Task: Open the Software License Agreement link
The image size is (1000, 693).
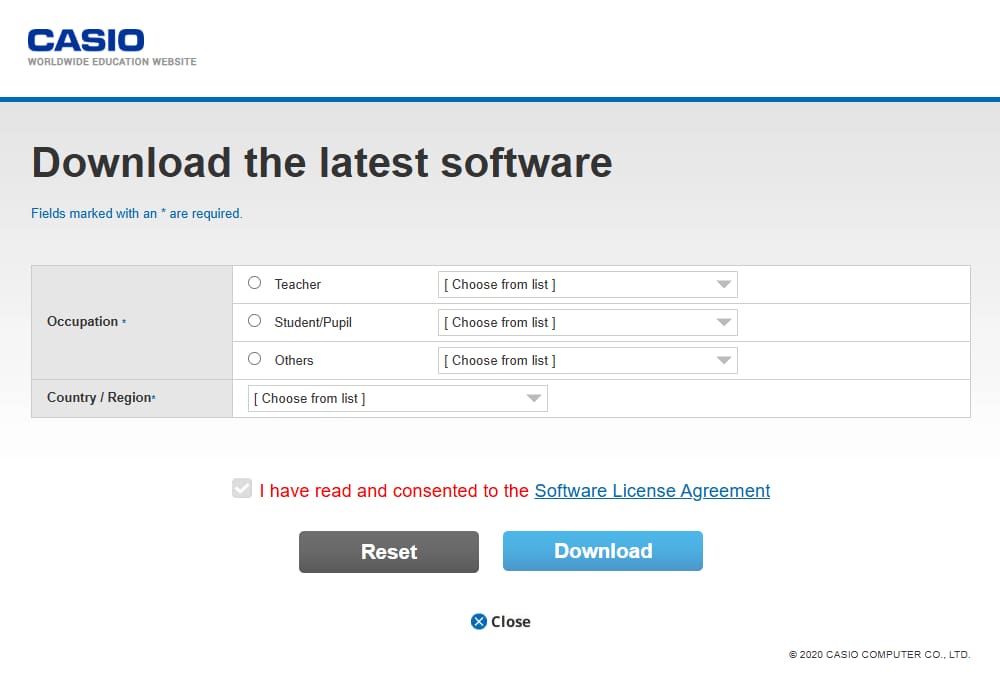Action: tap(651, 491)
